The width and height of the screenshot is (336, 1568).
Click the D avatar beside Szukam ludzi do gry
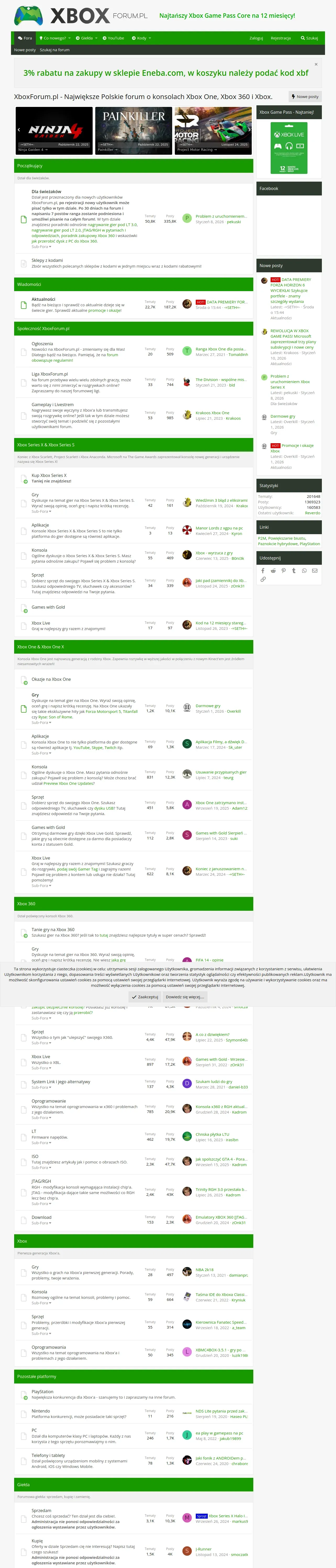pyautogui.click(x=187, y=1084)
